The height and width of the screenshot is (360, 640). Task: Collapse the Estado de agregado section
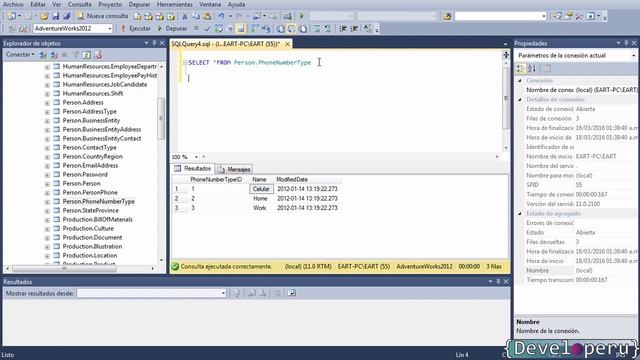coord(520,213)
